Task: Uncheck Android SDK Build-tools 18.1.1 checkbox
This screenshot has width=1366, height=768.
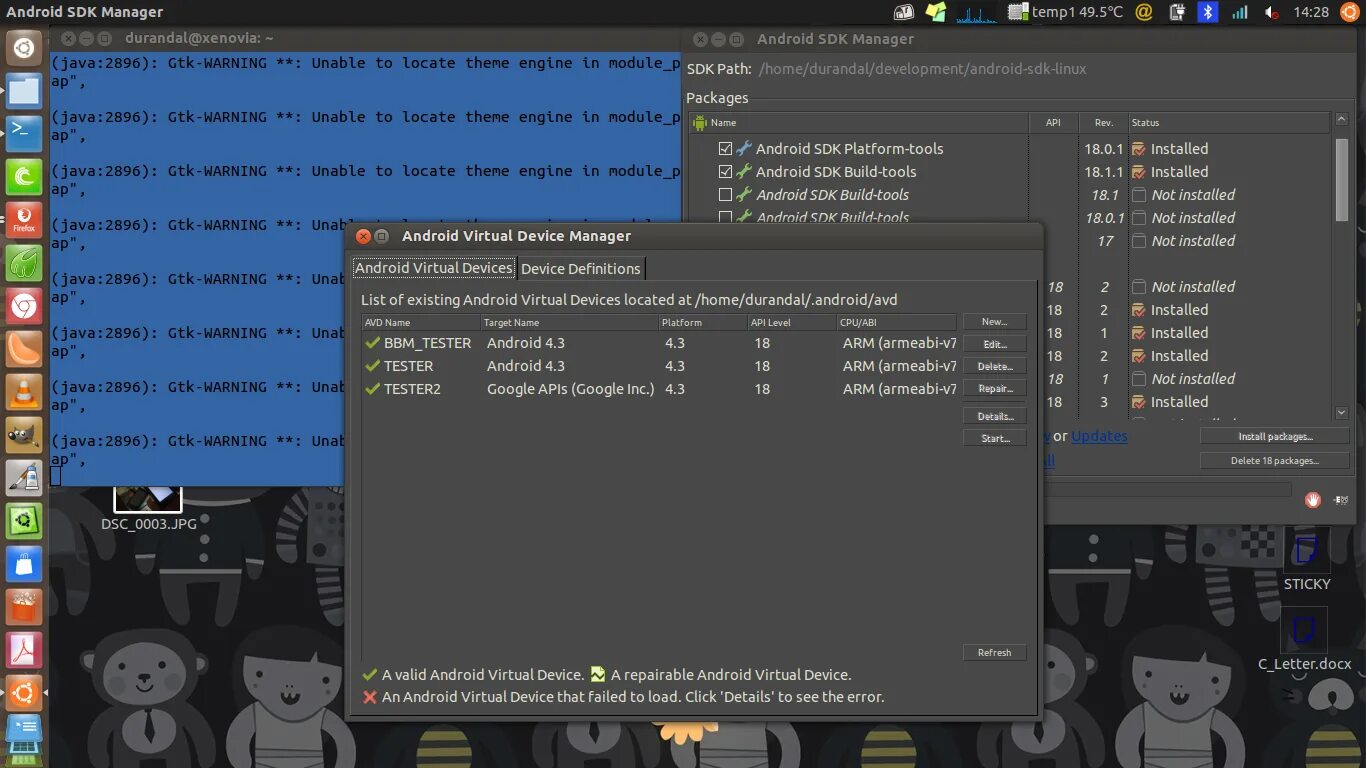Action: [x=725, y=171]
